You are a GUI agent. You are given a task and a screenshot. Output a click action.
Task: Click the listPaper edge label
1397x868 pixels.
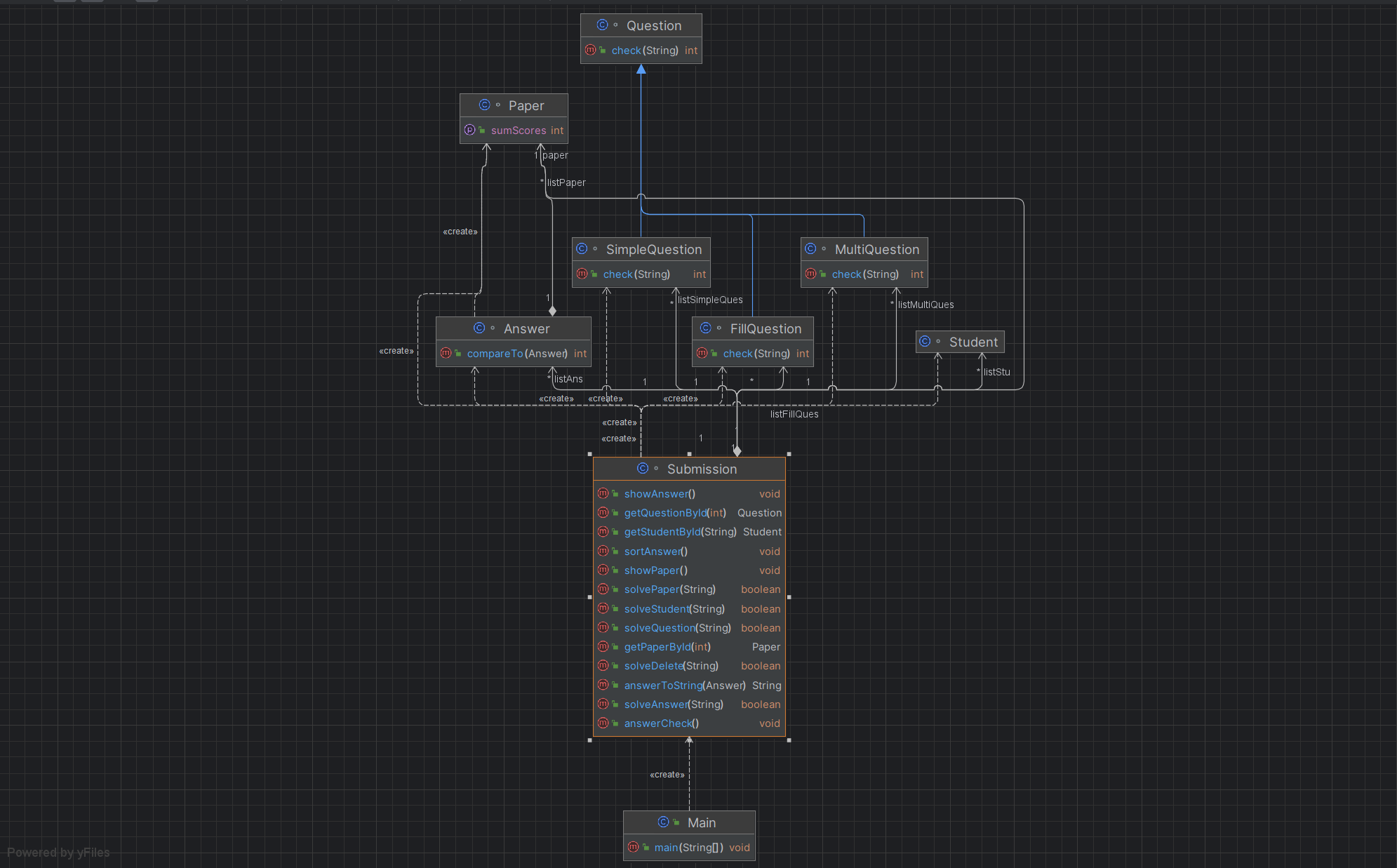[x=566, y=182]
